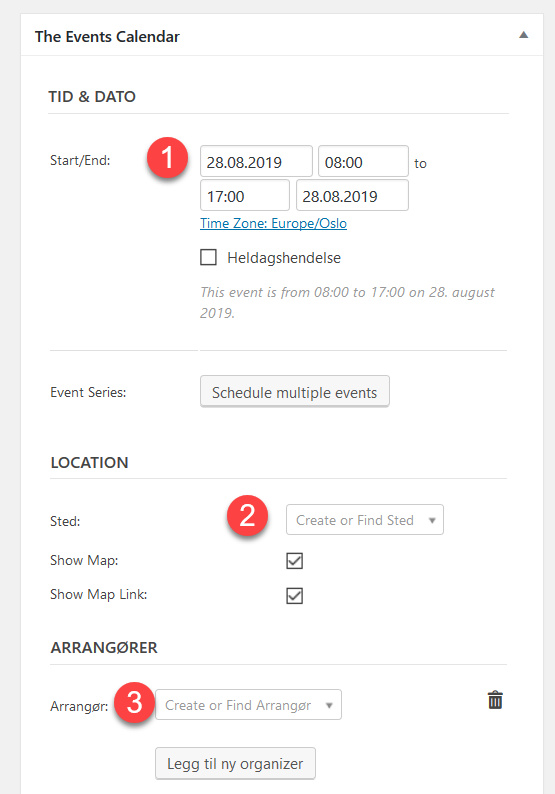Open the Create or Find Arrangør dropdown
Viewport: 555px width, 794px height.
(x=248, y=704)
